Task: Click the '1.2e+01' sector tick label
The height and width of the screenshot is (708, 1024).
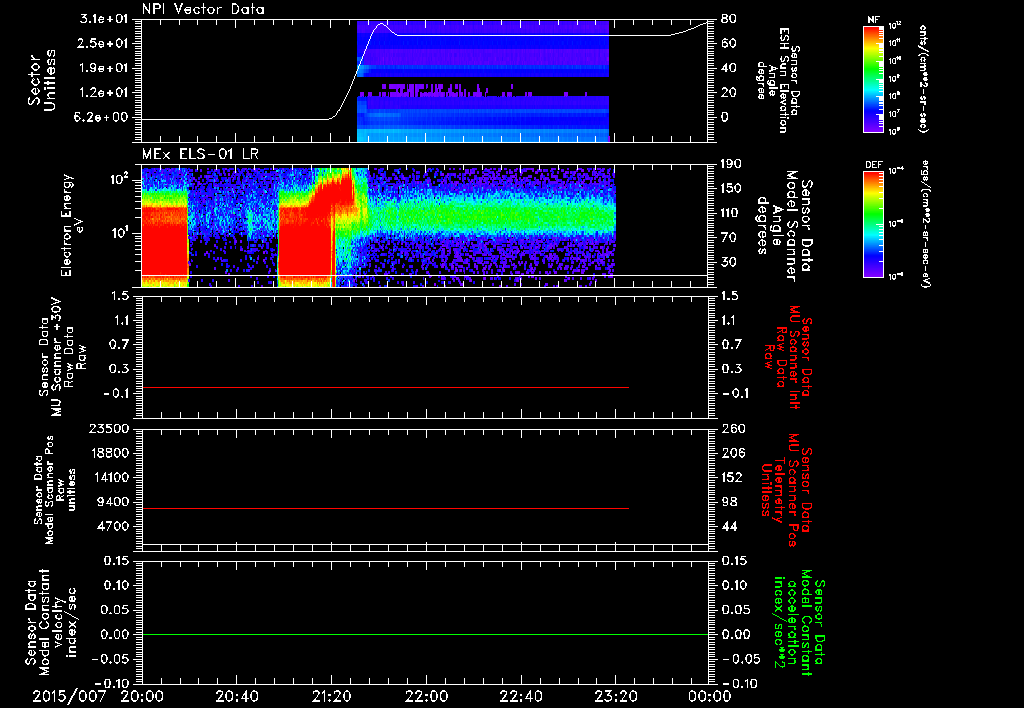Action: (x=102, y=93)
